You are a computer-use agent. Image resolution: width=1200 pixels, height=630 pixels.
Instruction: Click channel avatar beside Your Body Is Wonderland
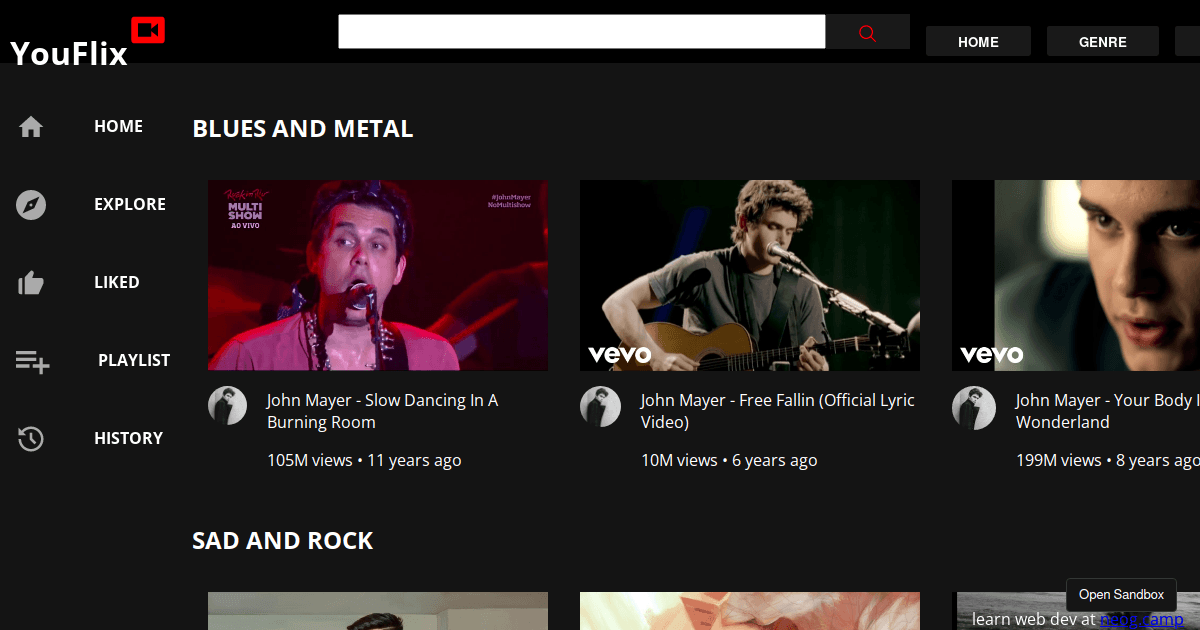(x=973, y=408)
